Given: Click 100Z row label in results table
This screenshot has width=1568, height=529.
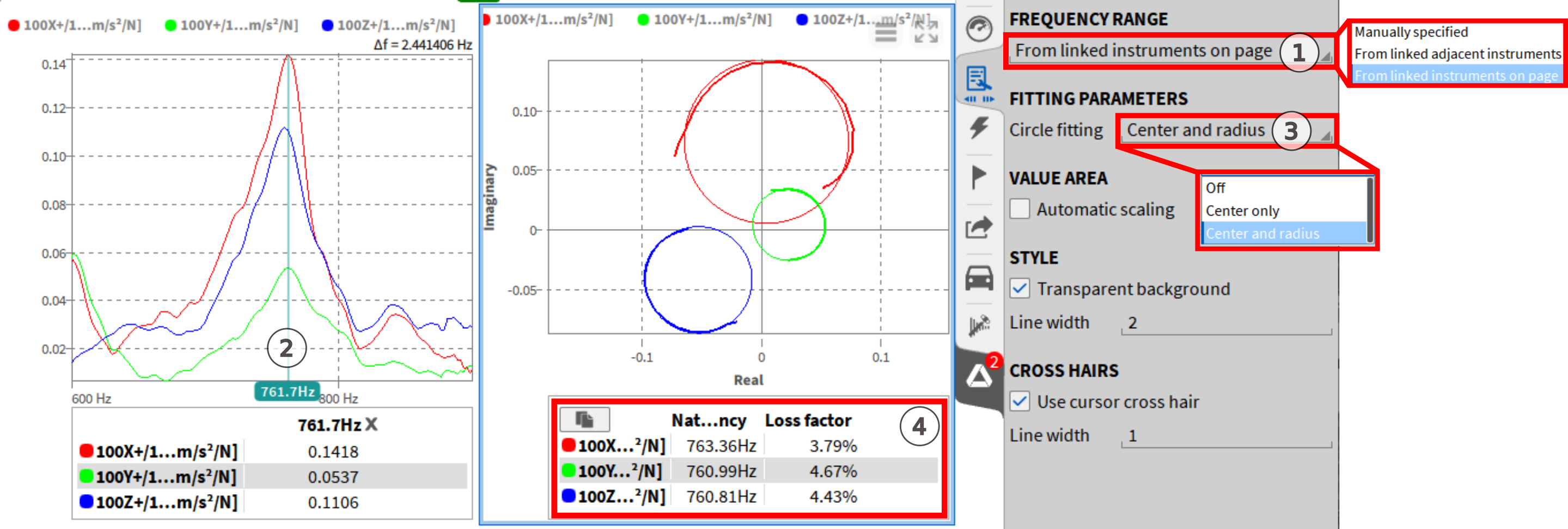Looking at the screenshot, I should (x=621, y=497).
